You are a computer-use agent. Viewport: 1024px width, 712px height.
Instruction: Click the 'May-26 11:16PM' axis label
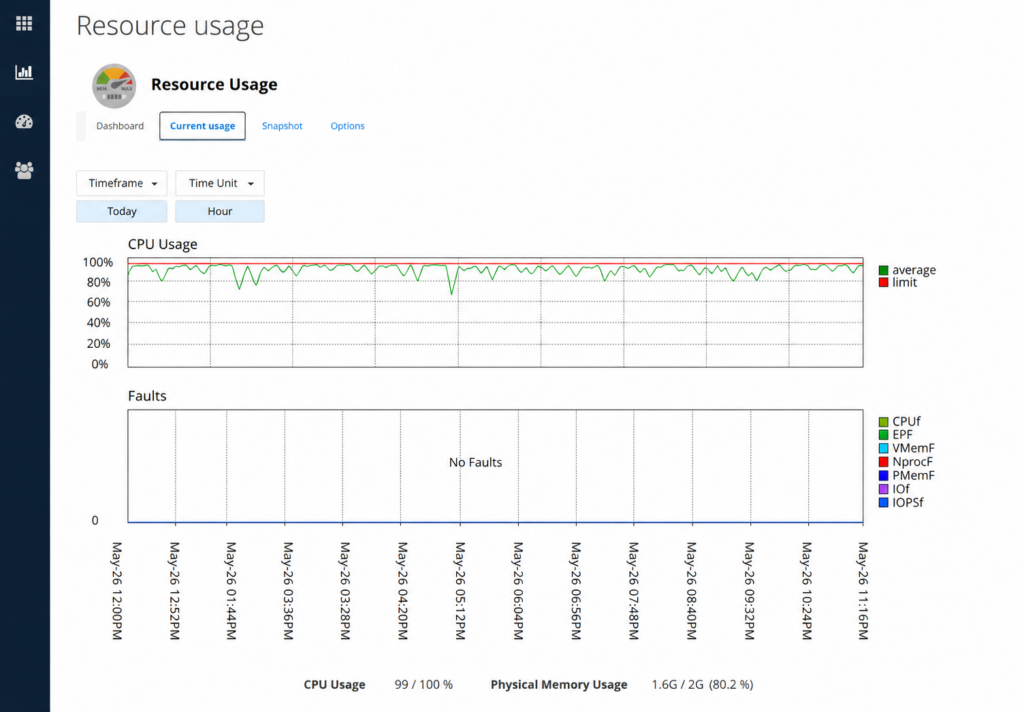863,591
